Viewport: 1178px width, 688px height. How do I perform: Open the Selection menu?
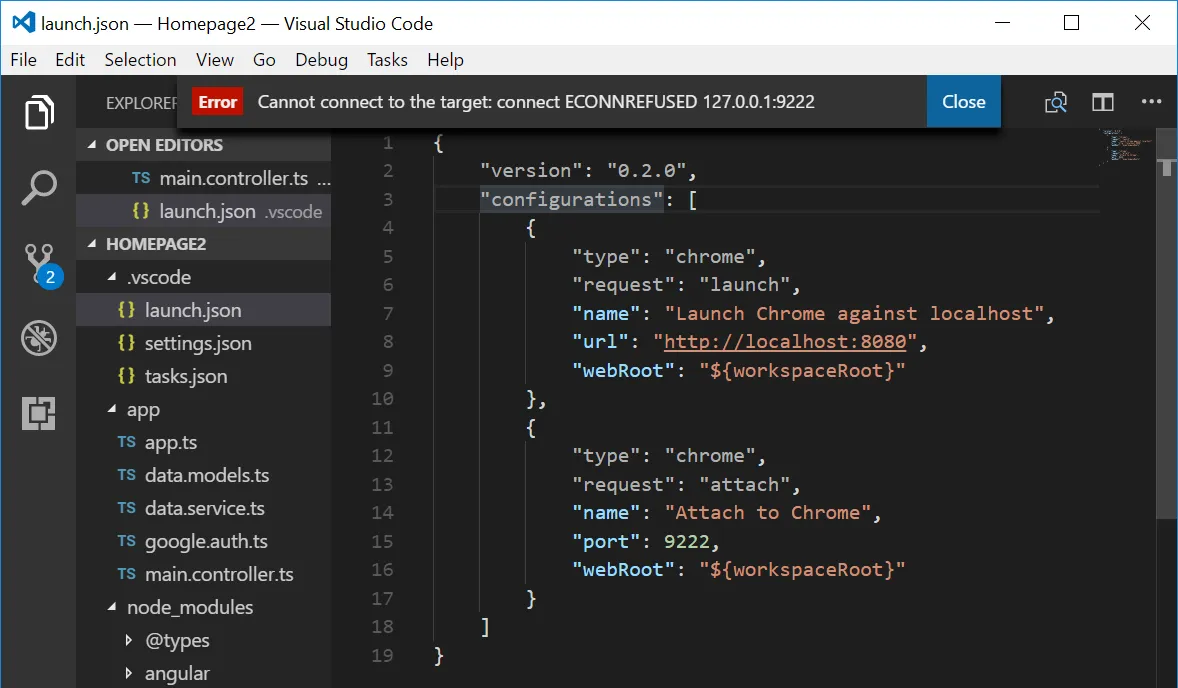click(x=140, y=60)
